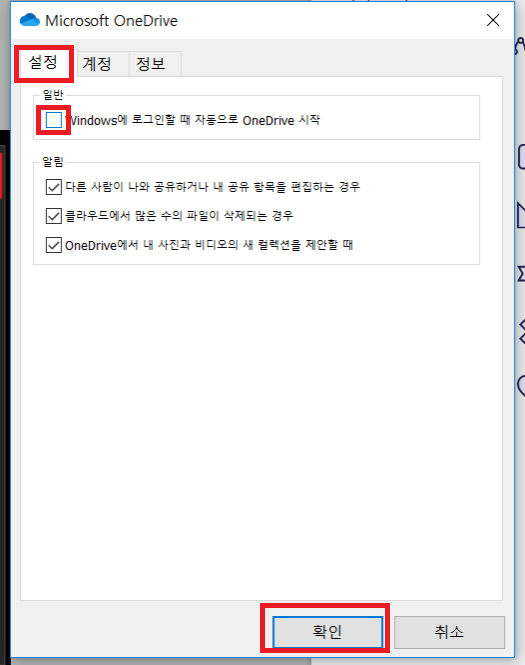Close the Microsoft OneDrive dialog

coord(493,20)
